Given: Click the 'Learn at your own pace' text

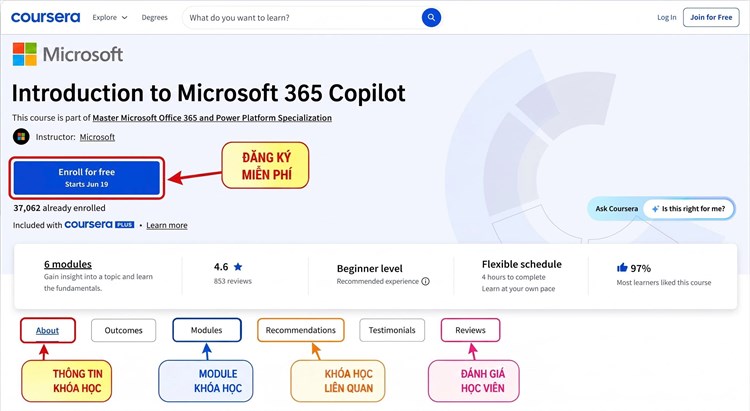Looking at the screenshot, I should click(518, 289).
